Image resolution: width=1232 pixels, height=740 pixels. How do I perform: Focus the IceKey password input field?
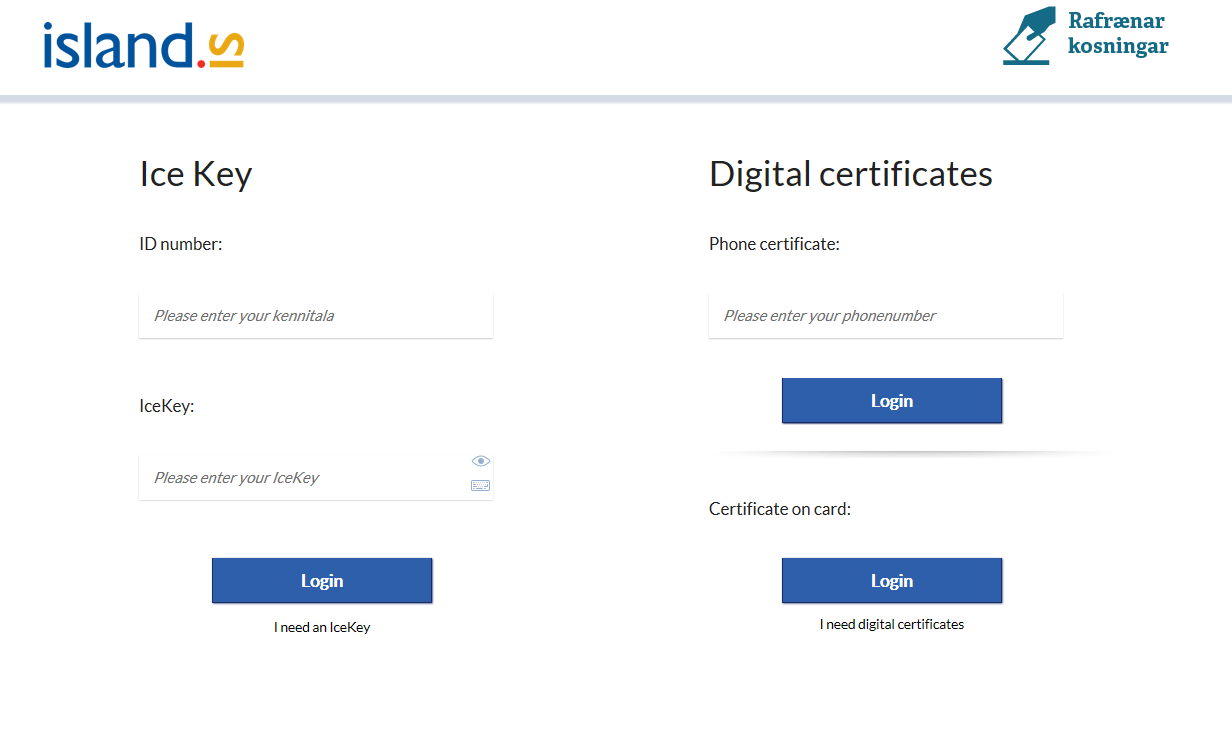300,478
